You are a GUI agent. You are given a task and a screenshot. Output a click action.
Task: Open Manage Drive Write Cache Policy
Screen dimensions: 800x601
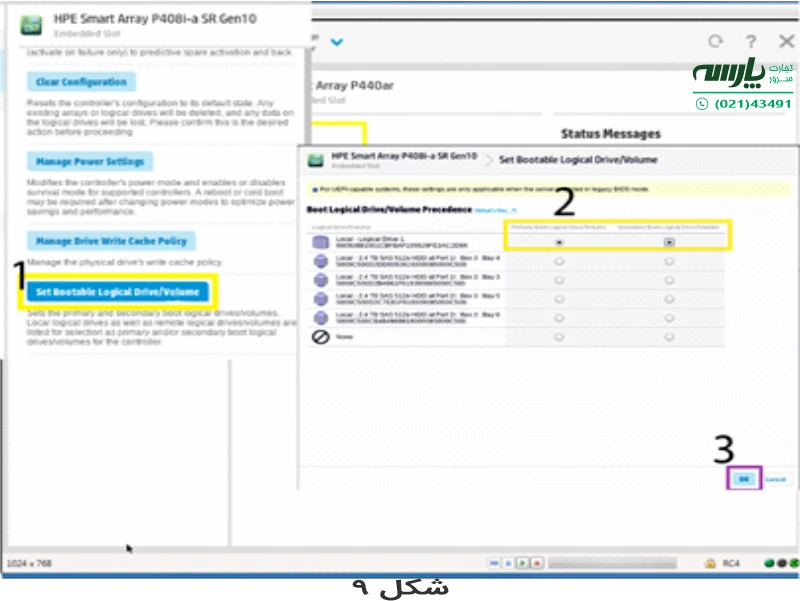pos(111,241)
